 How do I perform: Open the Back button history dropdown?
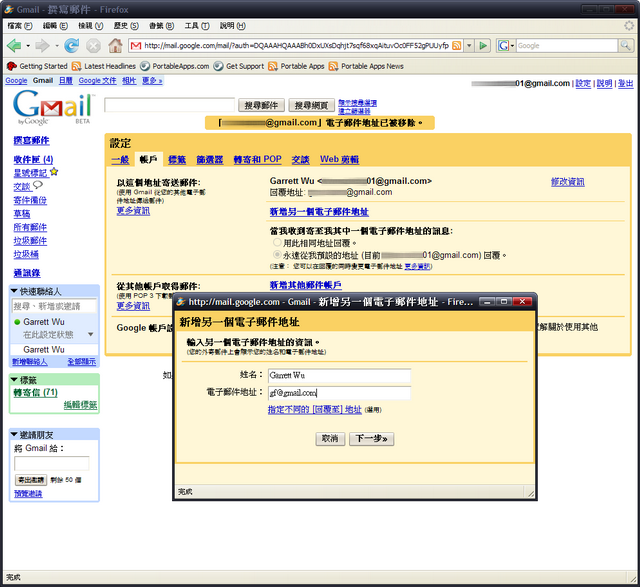[x=28, y=46]
